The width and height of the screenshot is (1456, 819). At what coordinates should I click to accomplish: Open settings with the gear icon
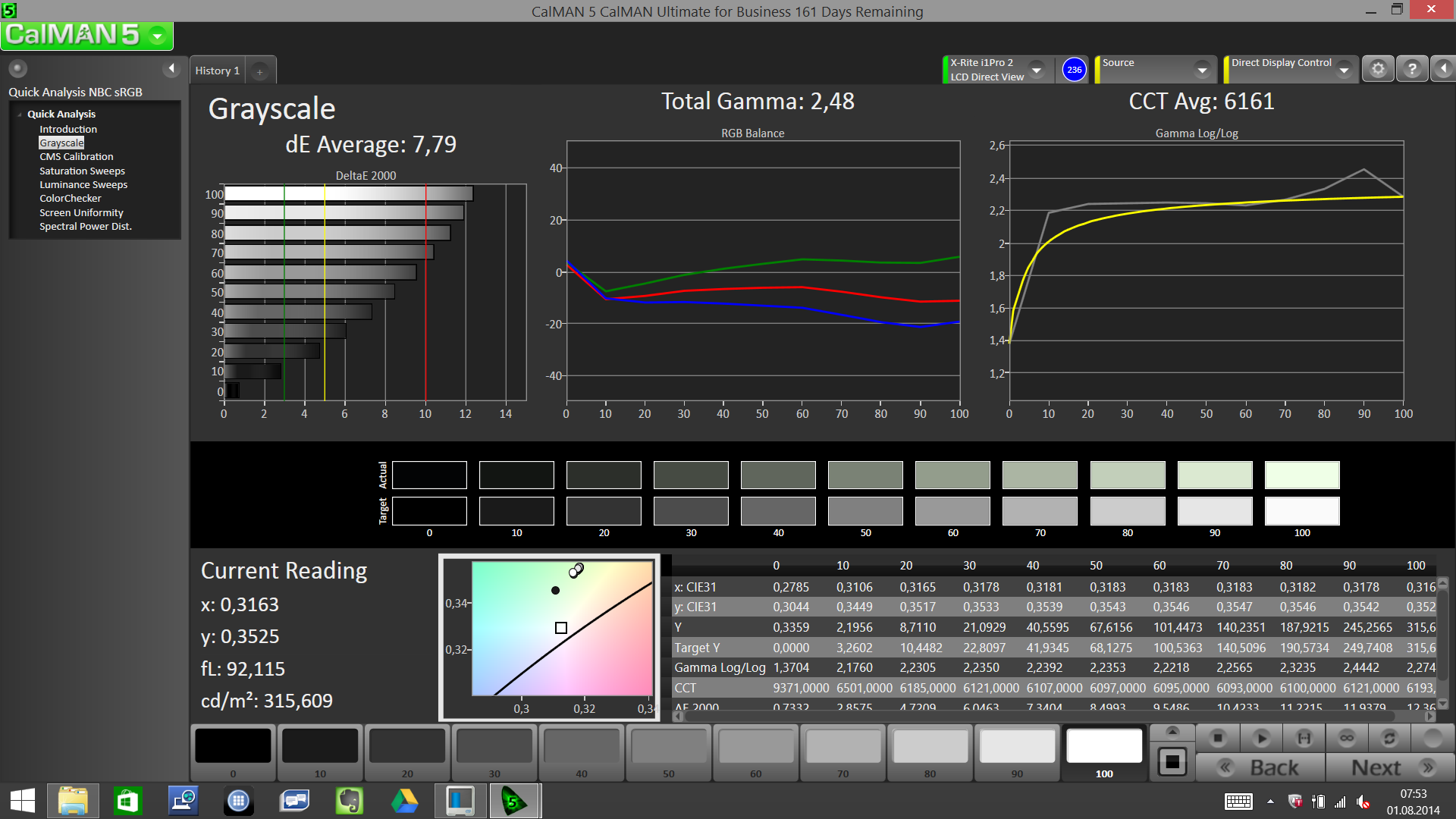coord(1378,69)
